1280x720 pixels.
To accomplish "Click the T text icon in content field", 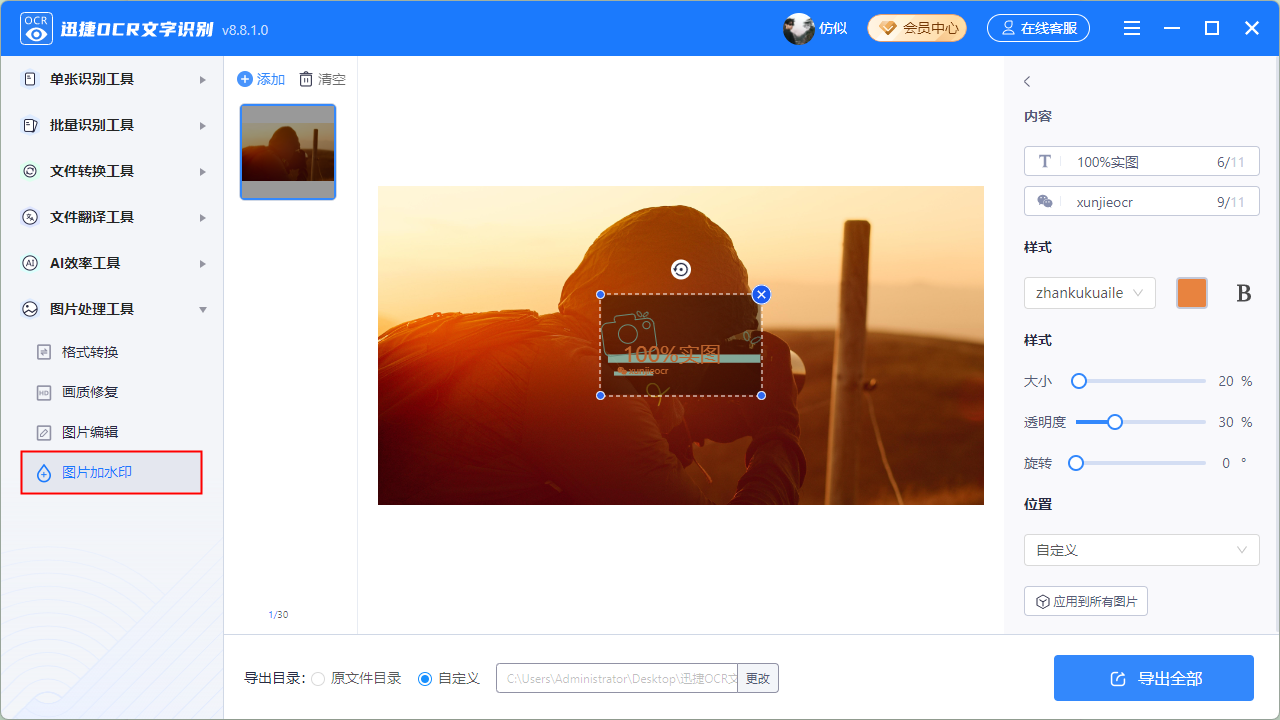I will [1045, 162].
